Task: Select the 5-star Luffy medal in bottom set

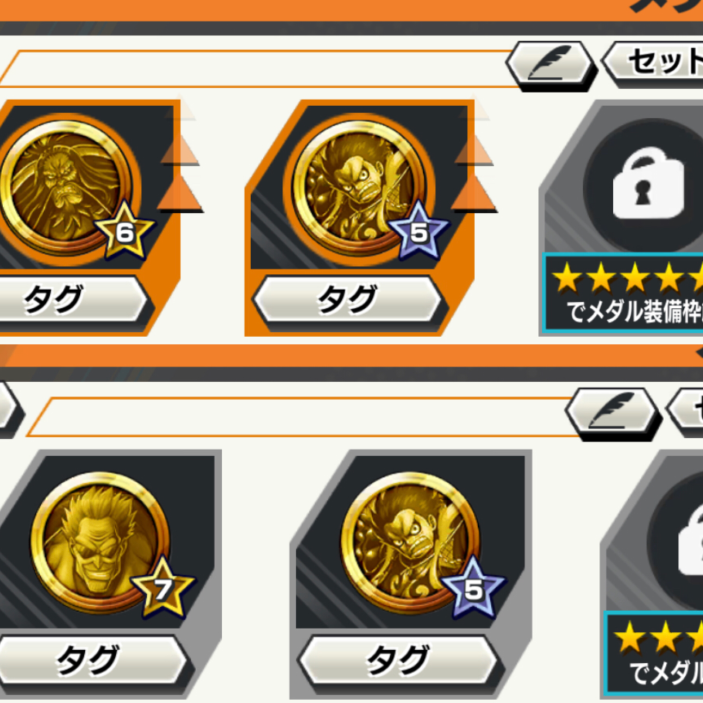Action: (410, 542)
